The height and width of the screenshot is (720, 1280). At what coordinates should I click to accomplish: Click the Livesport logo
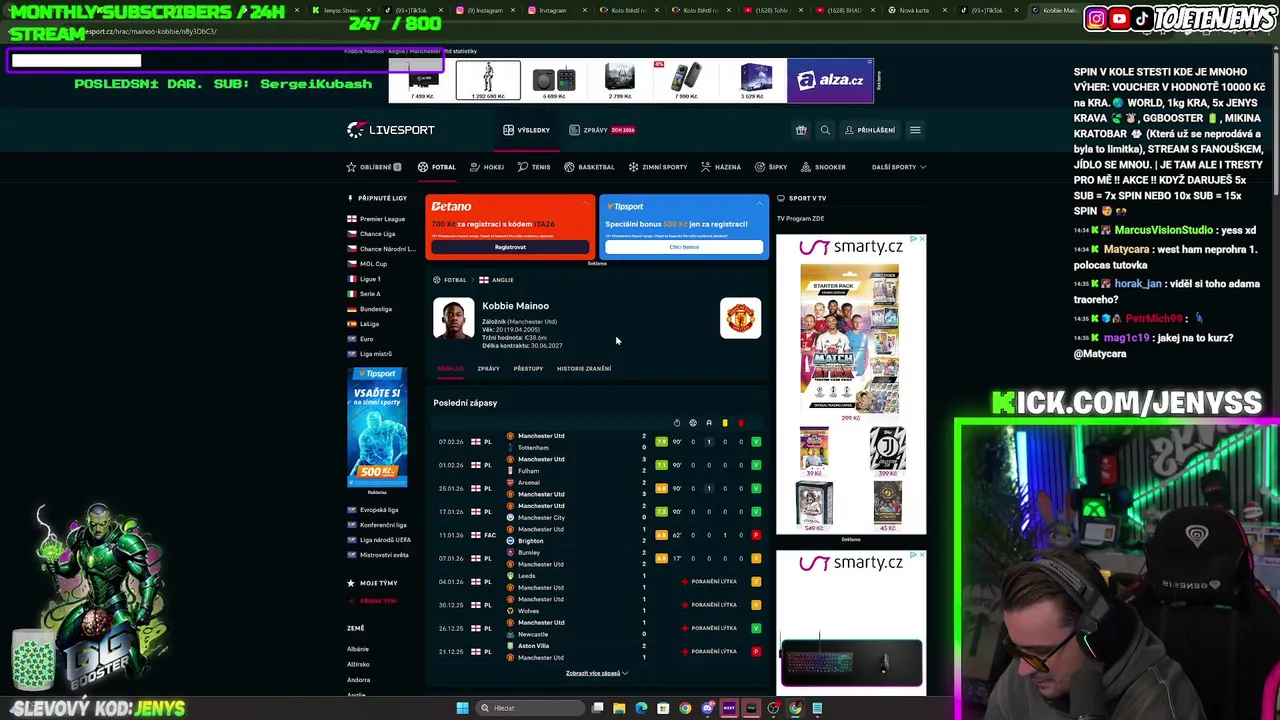391,130
